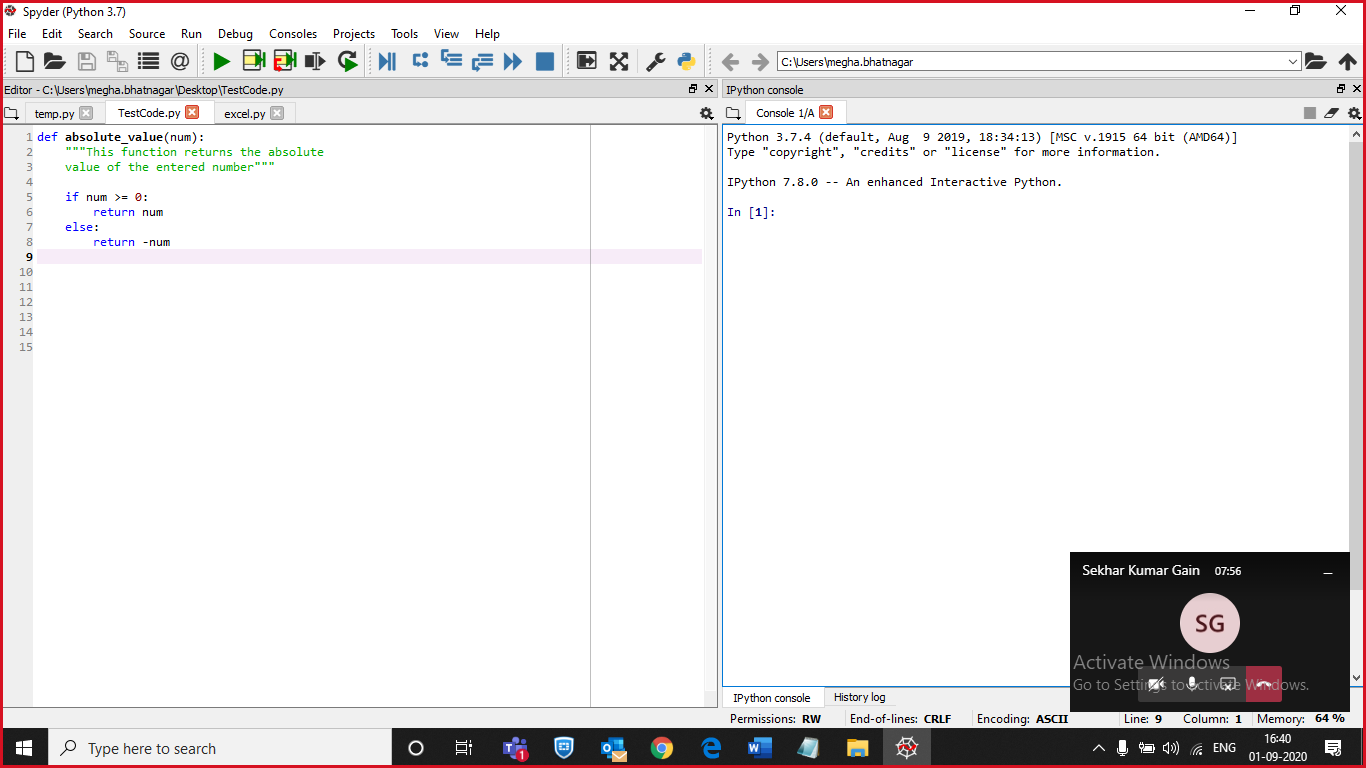The width and height of the screenshot is (1366, 768).
Task: Run the file with green play button
Action: [x=221, y=62]
